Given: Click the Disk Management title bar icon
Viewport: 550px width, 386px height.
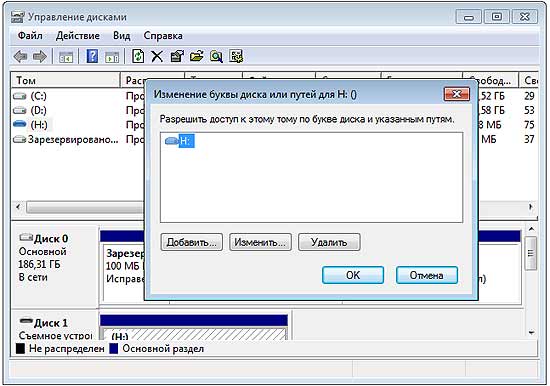Looking at the screenshot, I should pos(18,17).
